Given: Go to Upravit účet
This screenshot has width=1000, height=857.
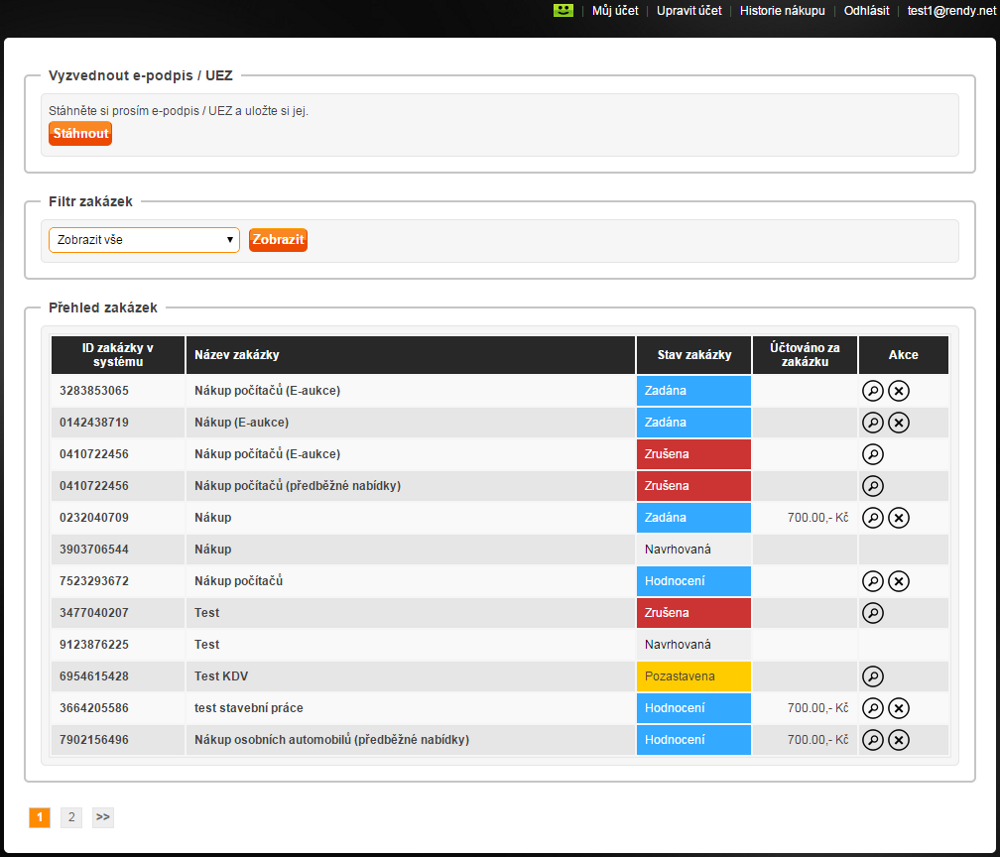Looking at the screenshot, I should (689, 10).
